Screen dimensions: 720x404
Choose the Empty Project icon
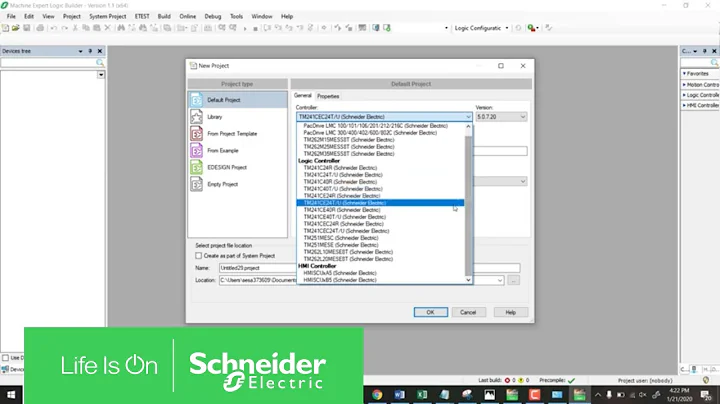pyautogui.click(x=197, y=184)
